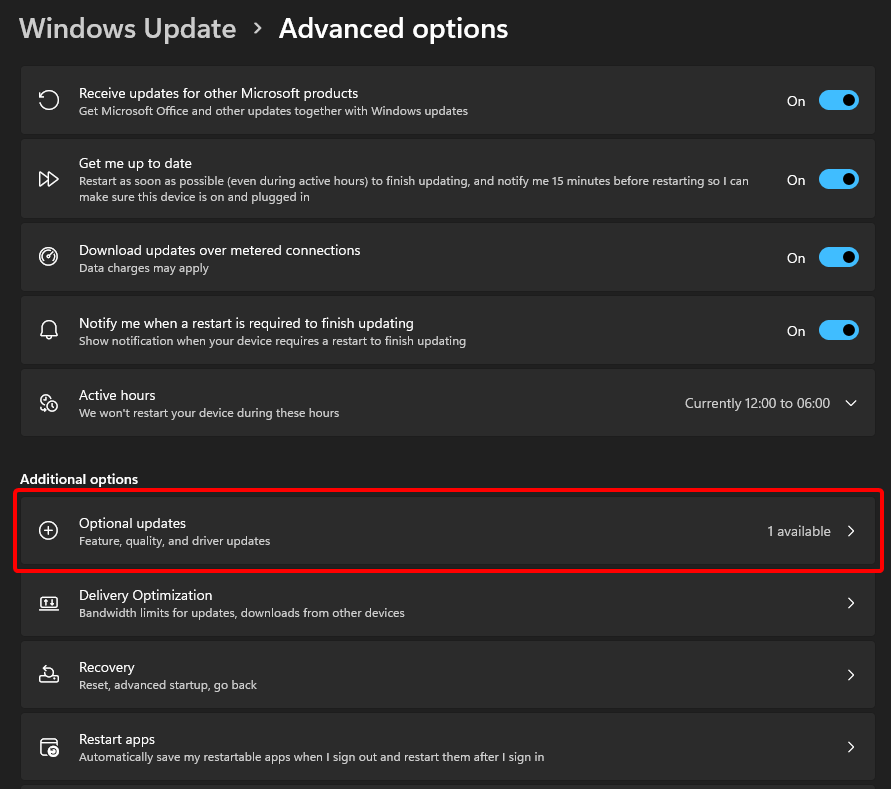Click the Recovery title text

point(107,667)
